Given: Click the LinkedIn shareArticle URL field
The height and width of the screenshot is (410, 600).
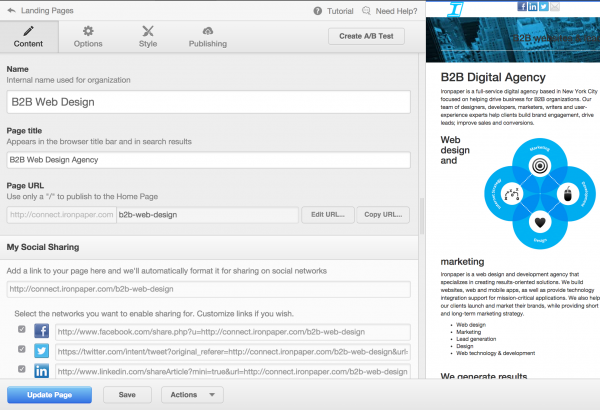Looking at the screenshot, I should 233,372.
